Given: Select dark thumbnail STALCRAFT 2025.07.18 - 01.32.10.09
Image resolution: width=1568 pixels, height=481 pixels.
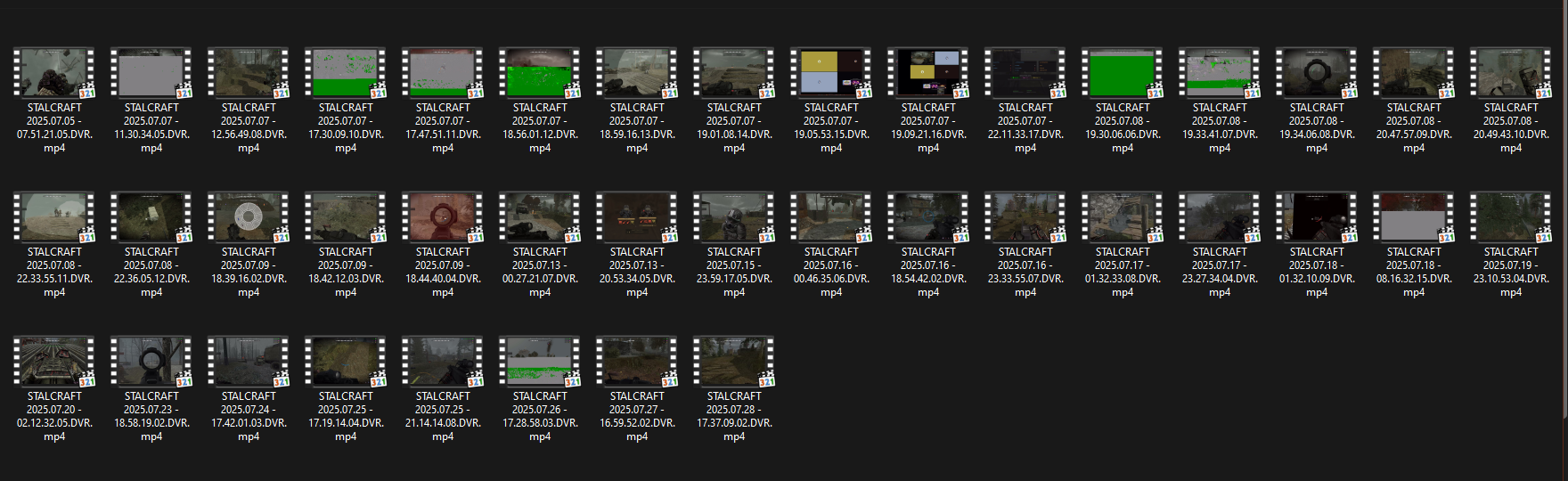Looking at the screenshot, I should [x=1317, y=216].
